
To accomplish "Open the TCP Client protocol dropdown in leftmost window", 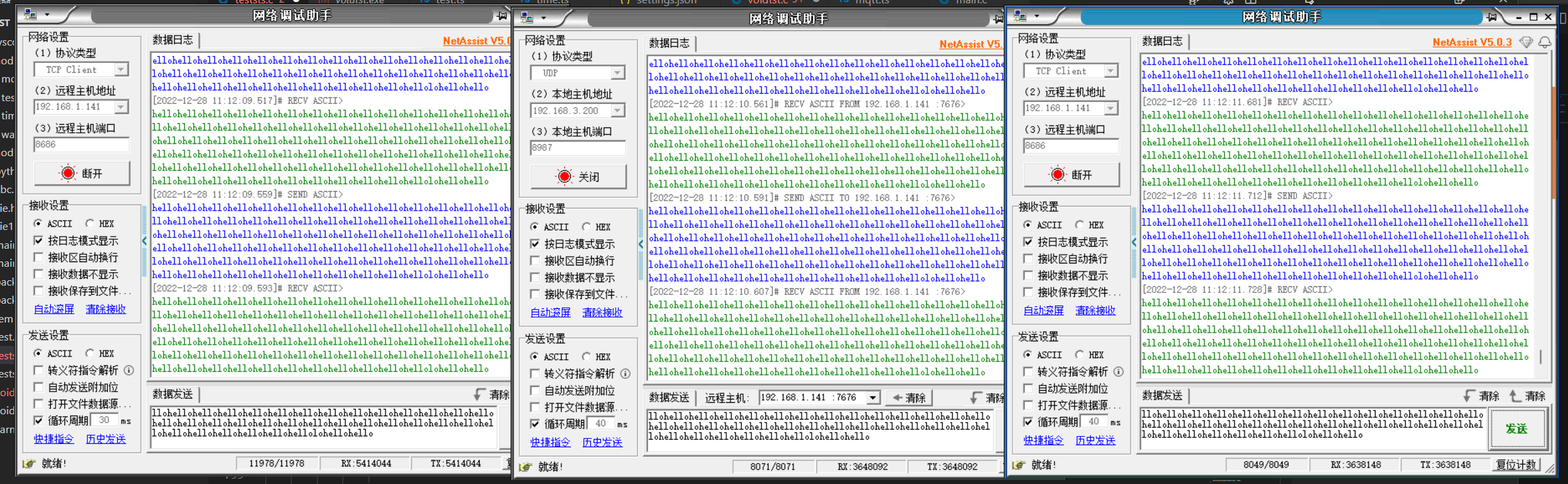I will (121, 70).
